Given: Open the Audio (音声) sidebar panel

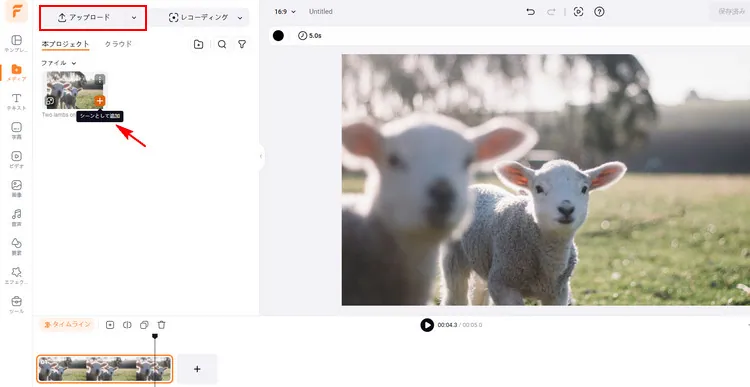Looking at the screenshot, I should point(16,218).
